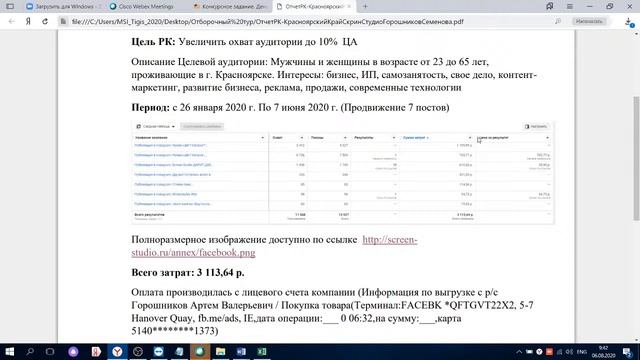Viewport: 640px width, 360px height.
Task: Click the Yandex 'Я' home button
Action: pos(28,21)
